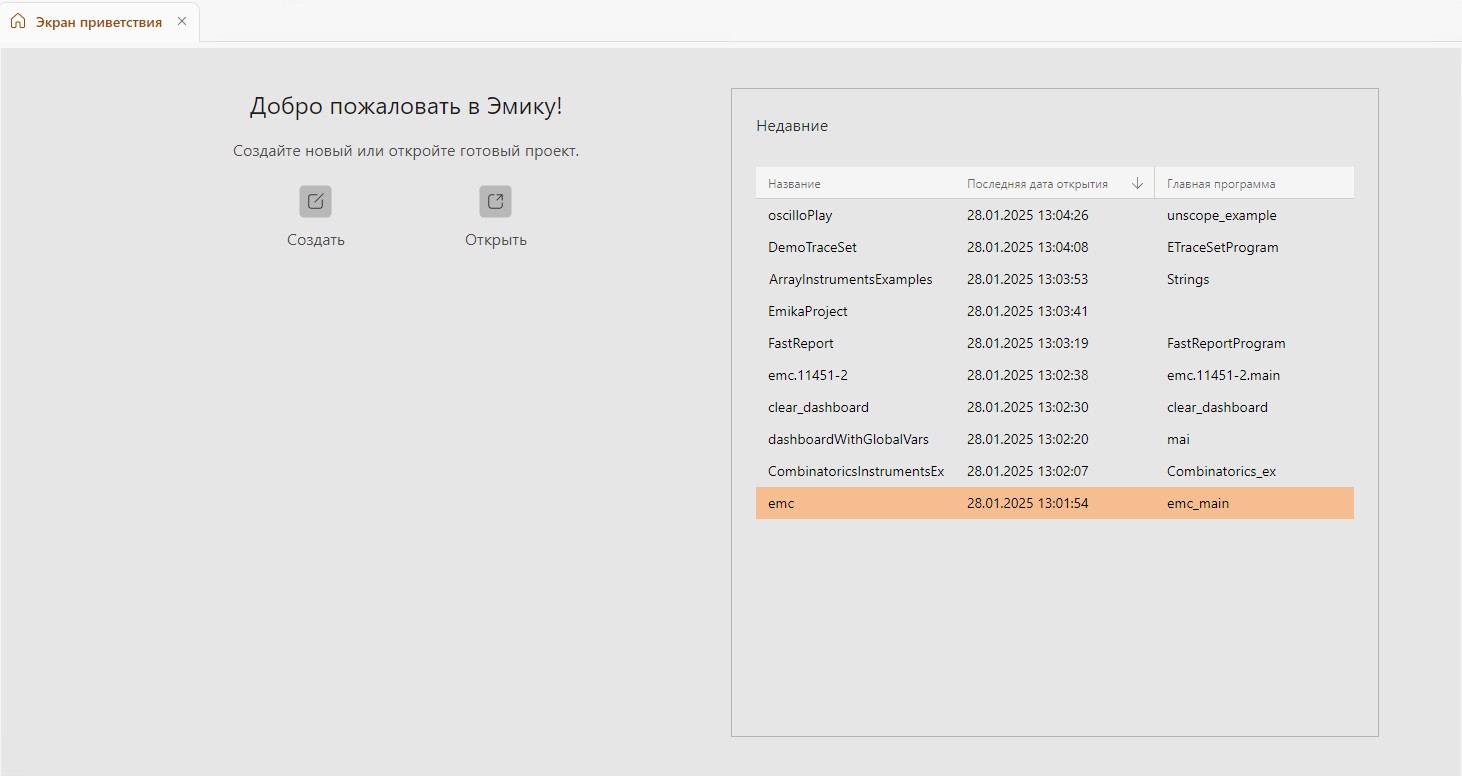The width and height of the screenshot is (1462, 776).
Task: Select the CombinatoricsInstrumentsEx project
Action: tap(856, 471)
